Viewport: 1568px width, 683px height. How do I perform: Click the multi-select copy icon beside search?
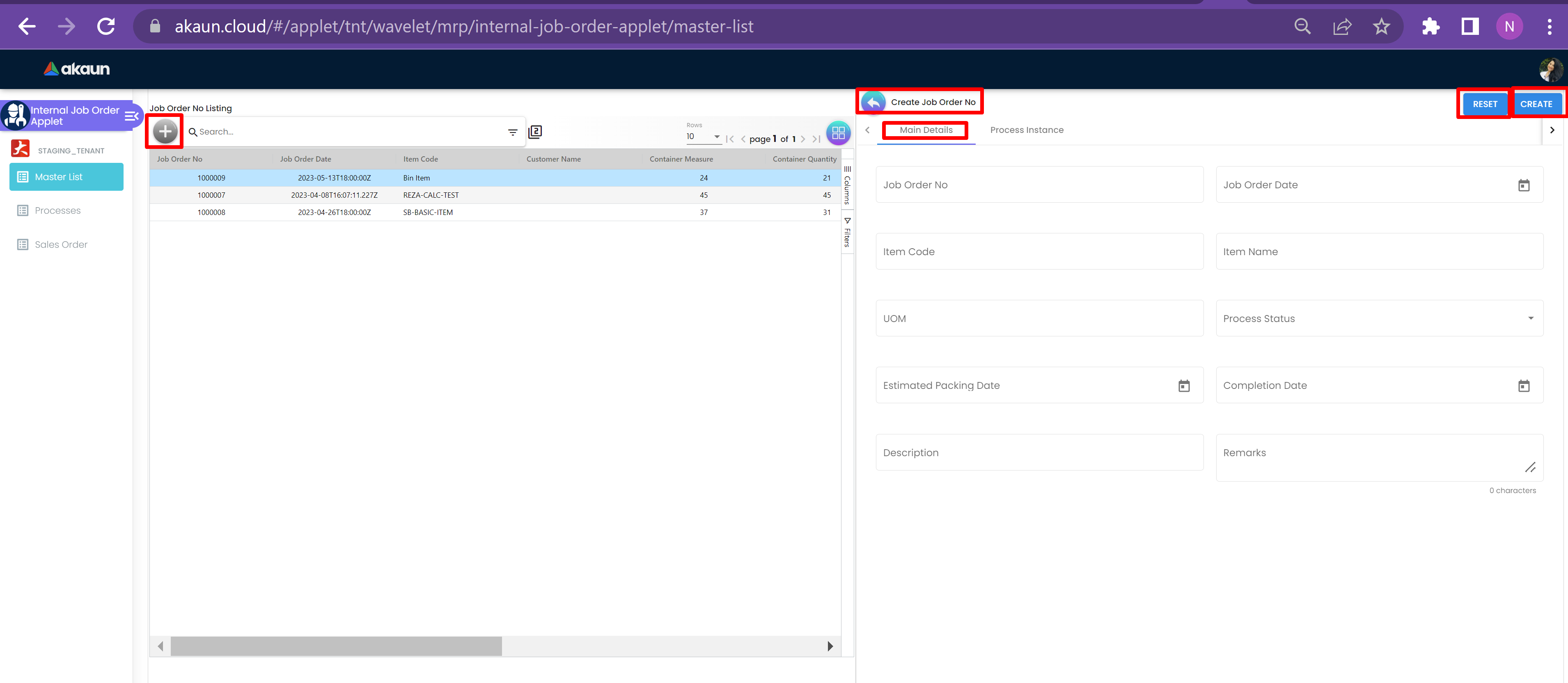[x=535, y=132]
